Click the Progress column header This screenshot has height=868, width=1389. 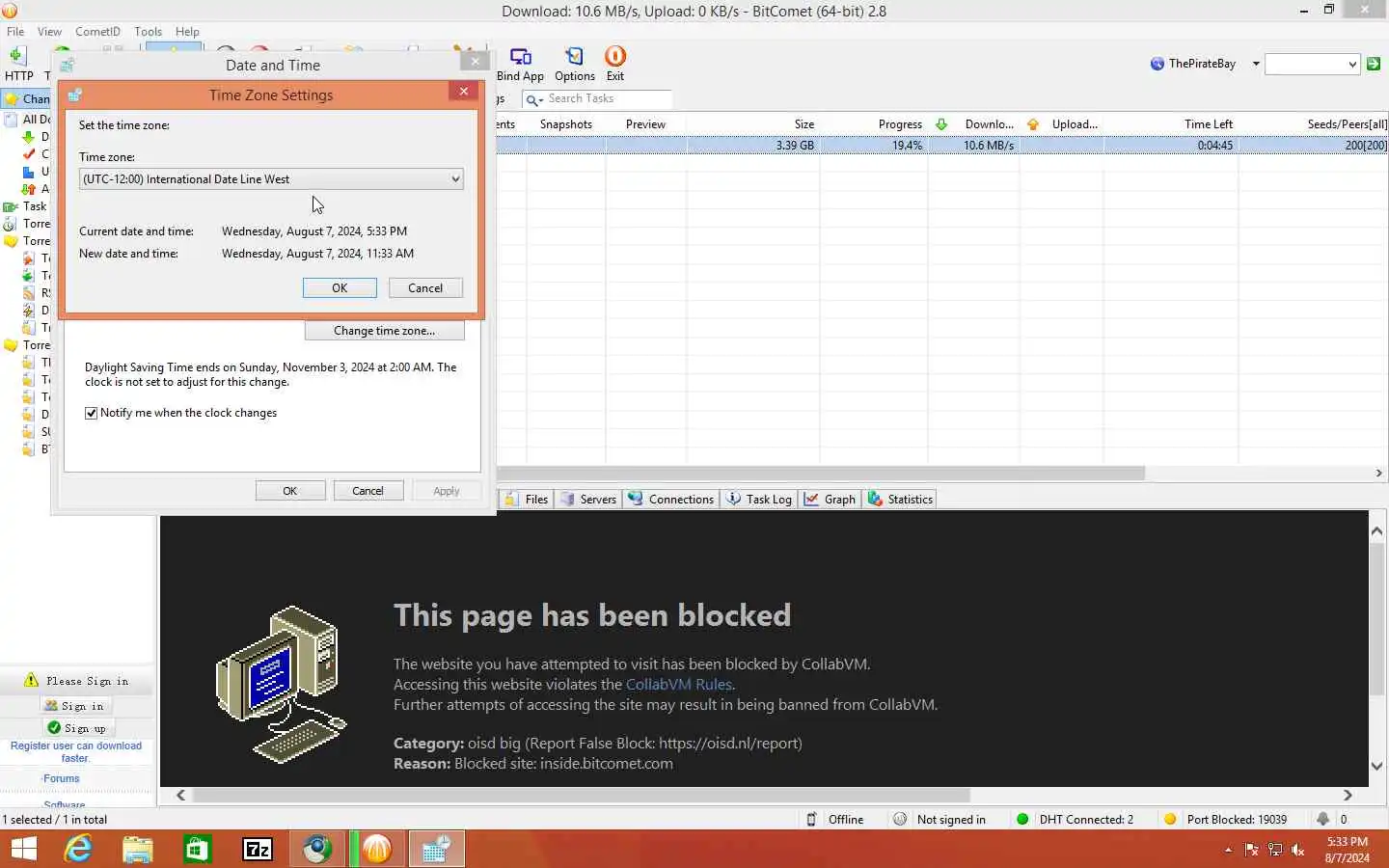(900, 124)
